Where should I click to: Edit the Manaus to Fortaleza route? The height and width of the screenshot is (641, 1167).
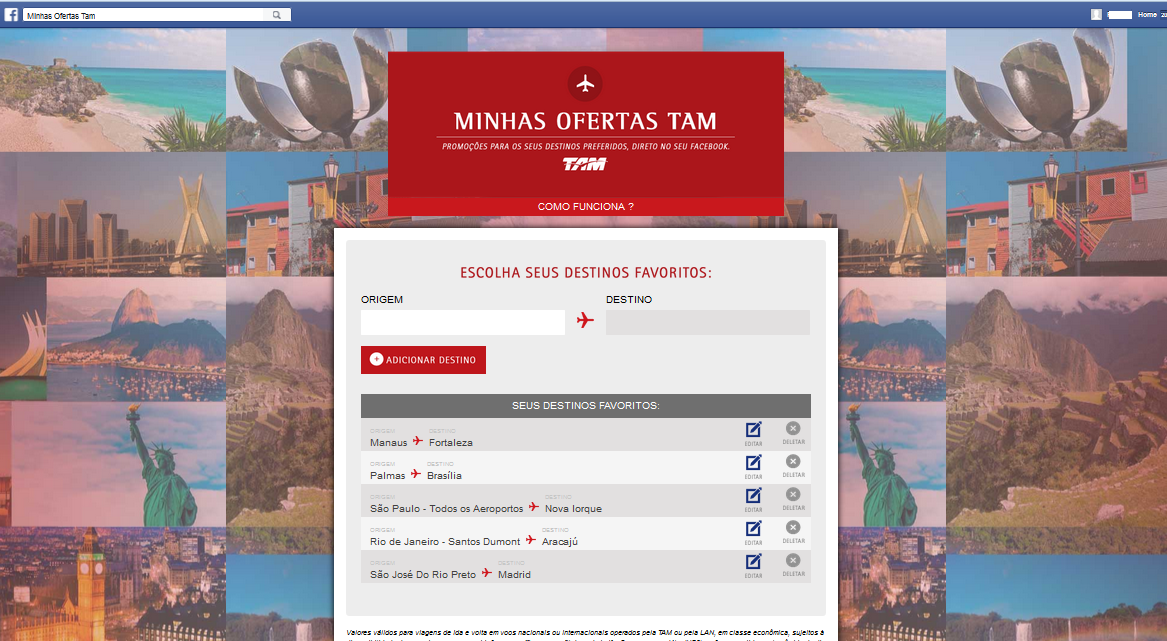(x=753, y=431)
